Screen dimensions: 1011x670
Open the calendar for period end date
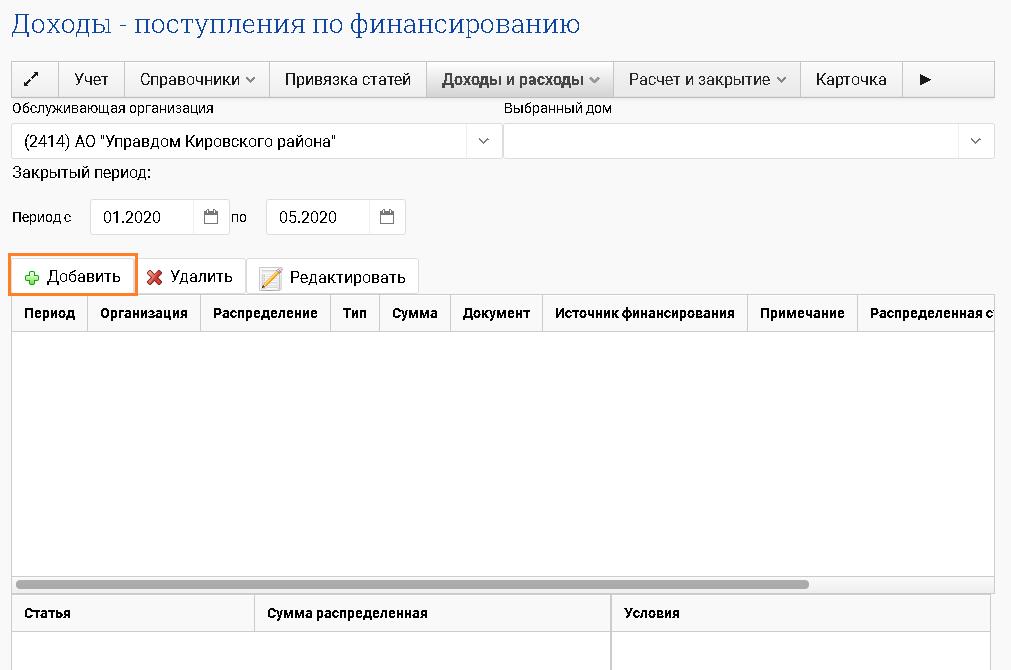387,217
